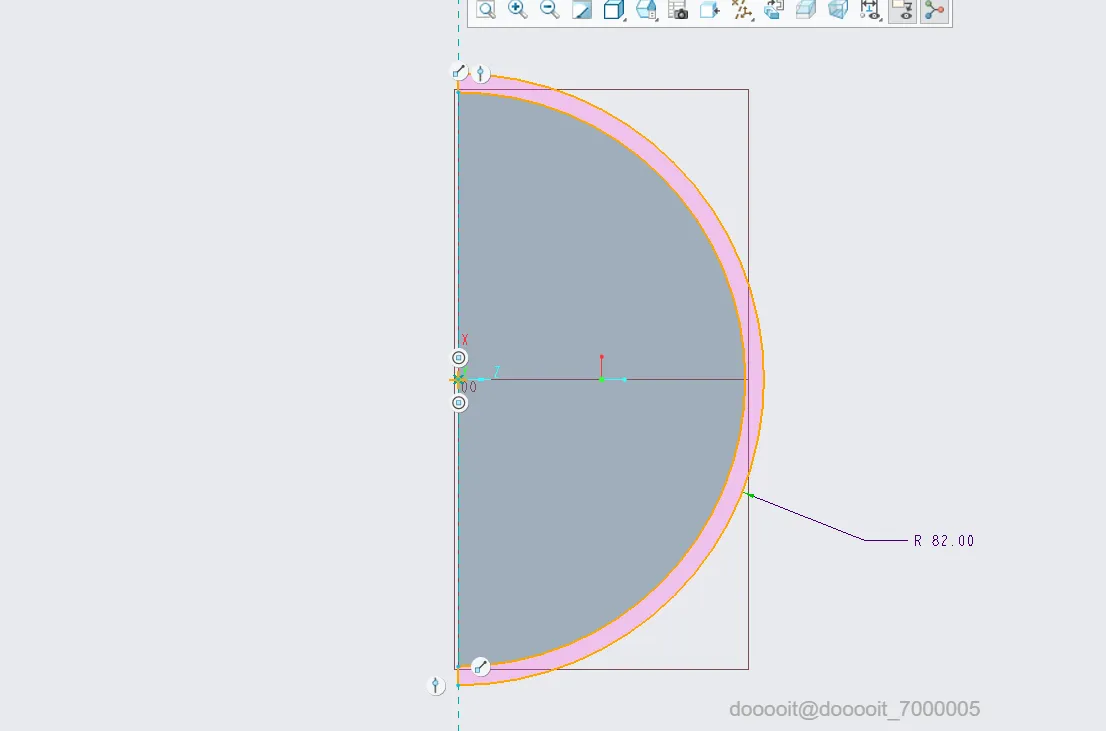Viewport: 1106px width, 731px height.
Task: Open the display style cube dropdown
Action: 614,9
